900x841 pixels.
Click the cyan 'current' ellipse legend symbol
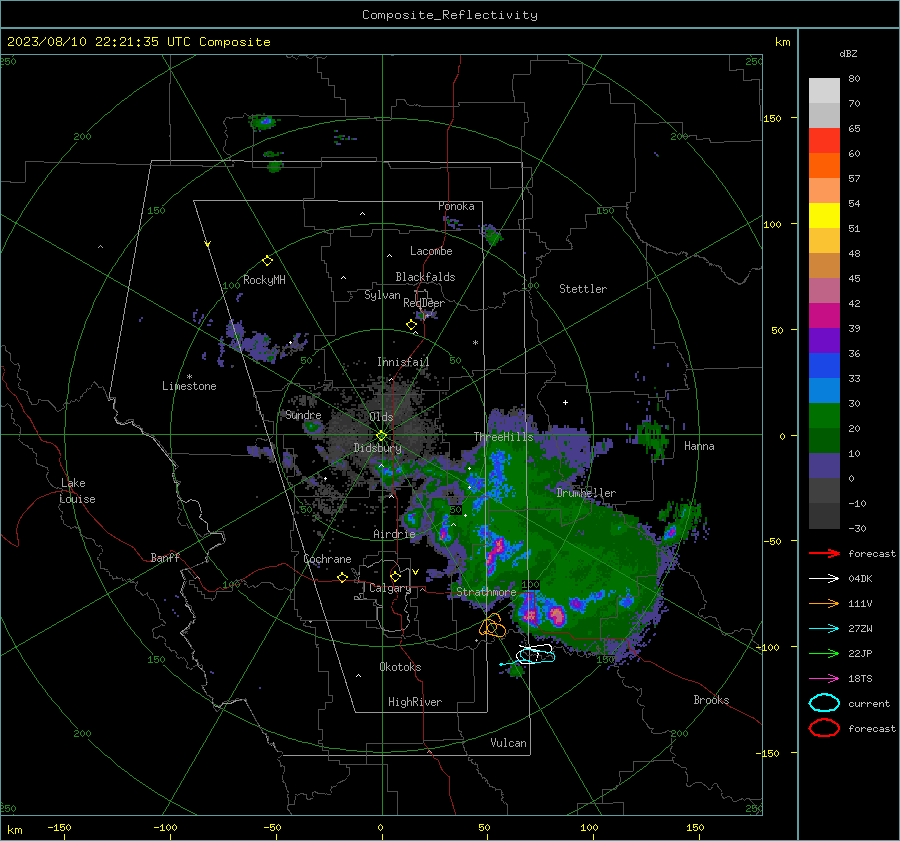click(x=824, y=703)
